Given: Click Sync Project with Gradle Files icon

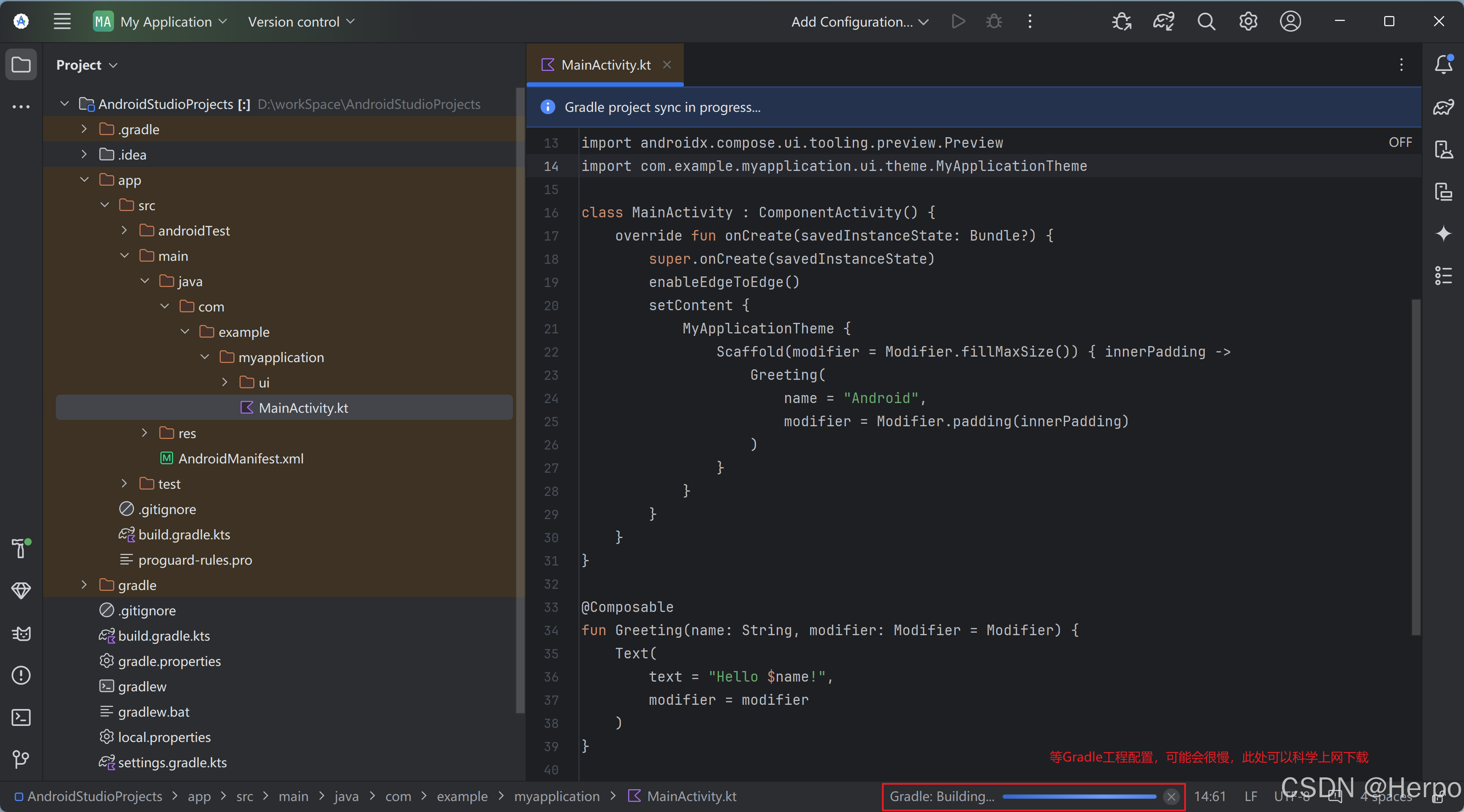Looking at the screenshot, I should point(1163,22).
